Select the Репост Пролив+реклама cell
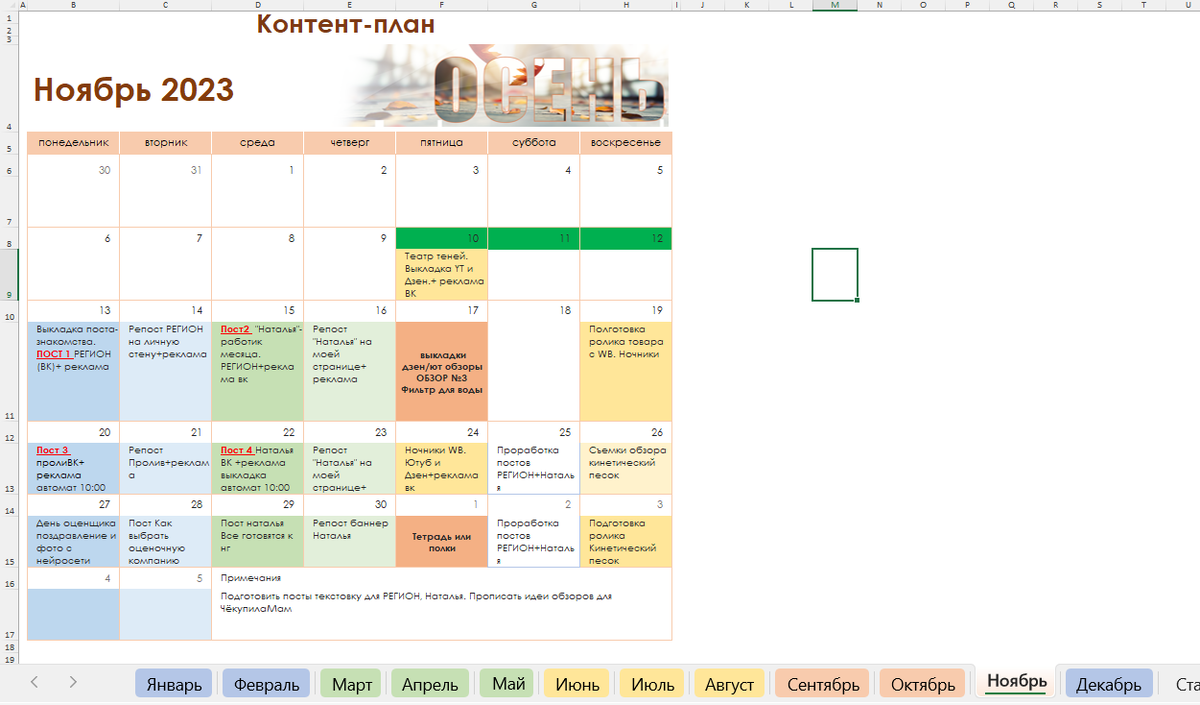This screenshot has height=705, width=1200. (165, 468)
